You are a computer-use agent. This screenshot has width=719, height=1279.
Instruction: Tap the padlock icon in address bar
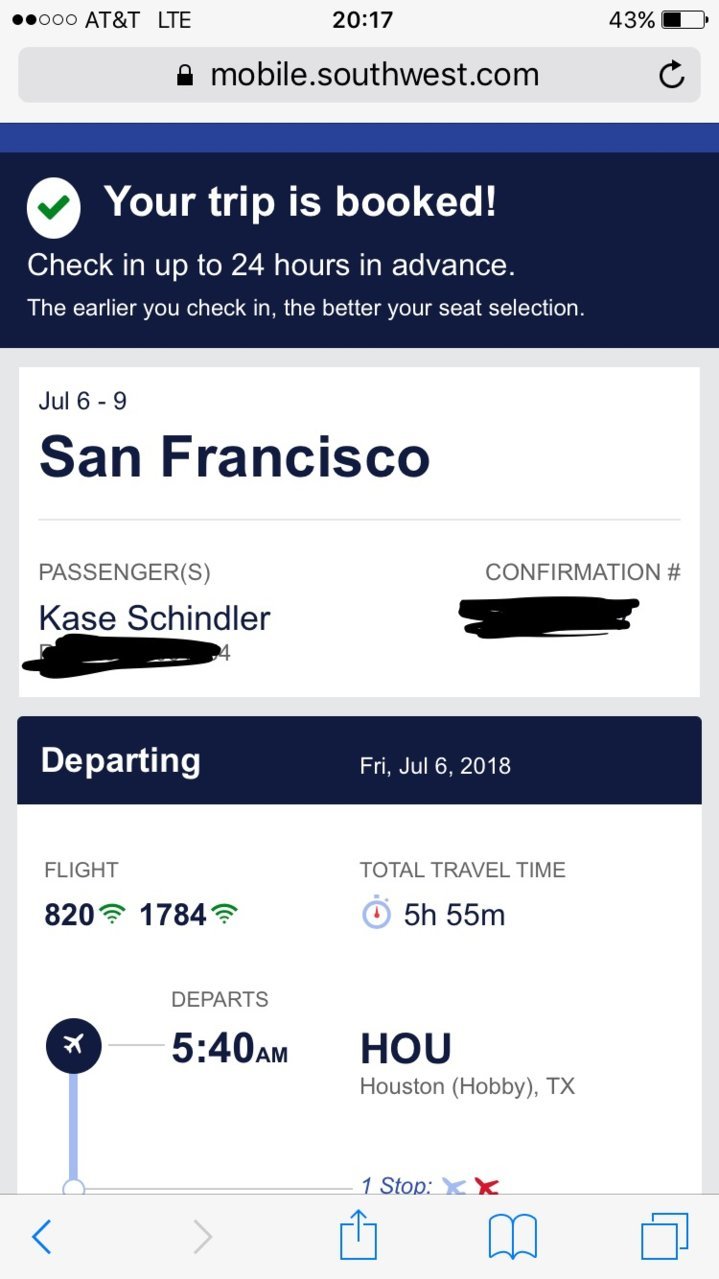[184, 76]
